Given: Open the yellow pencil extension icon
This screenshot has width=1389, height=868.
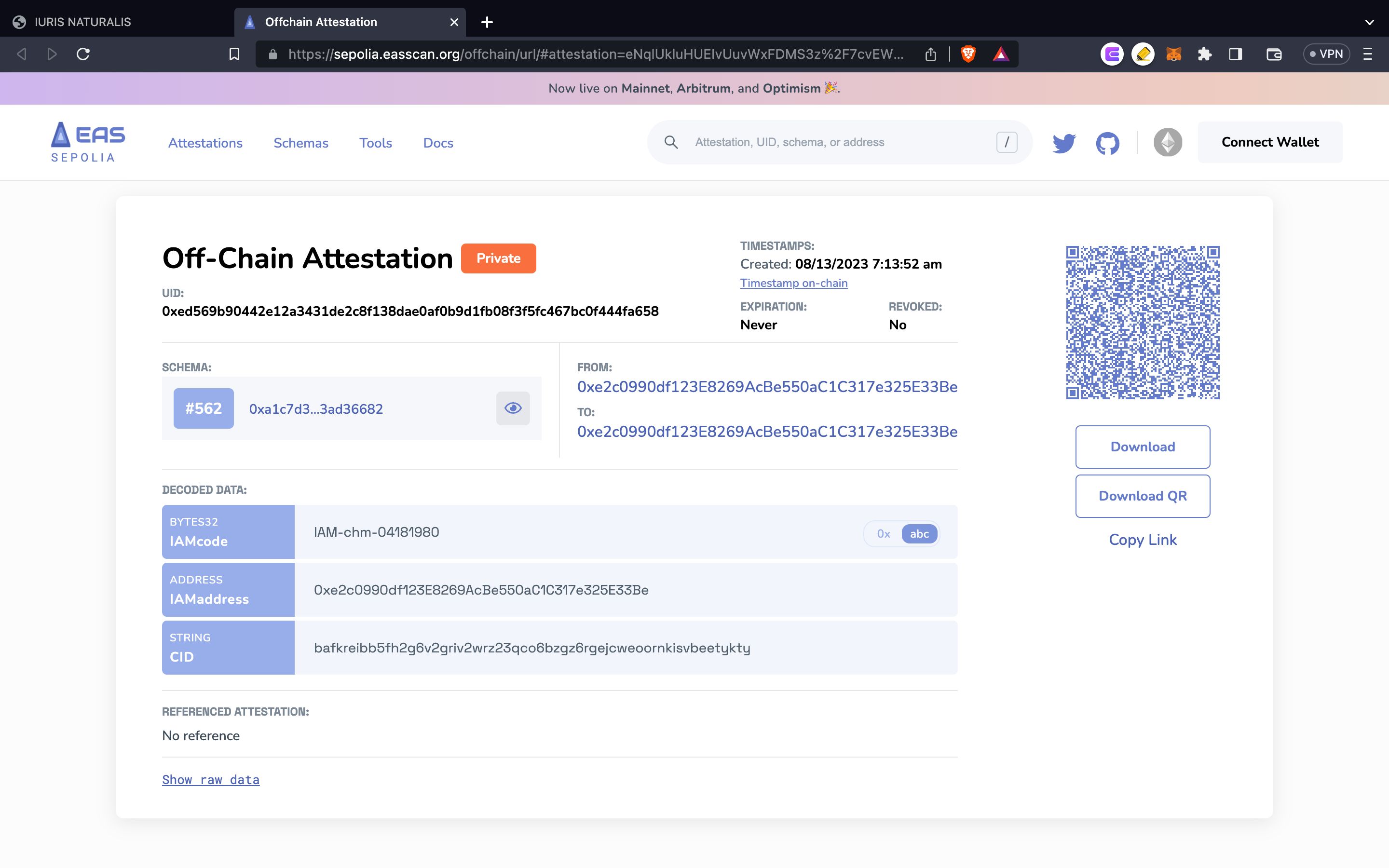Looking at the screenshot, I should (x=1143, y=54).
